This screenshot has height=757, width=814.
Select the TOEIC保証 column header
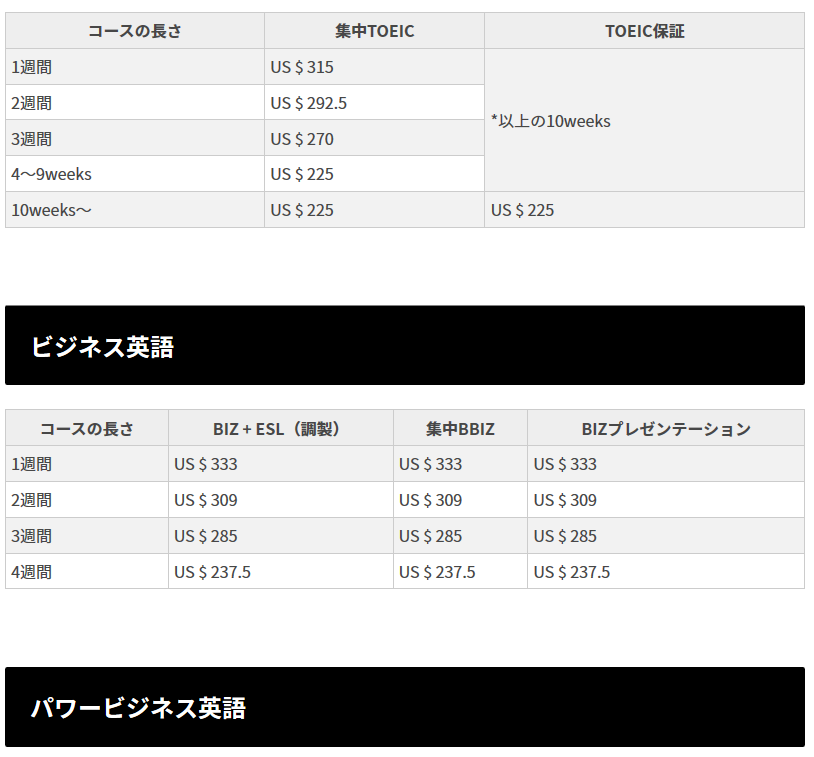pos(644,31)
